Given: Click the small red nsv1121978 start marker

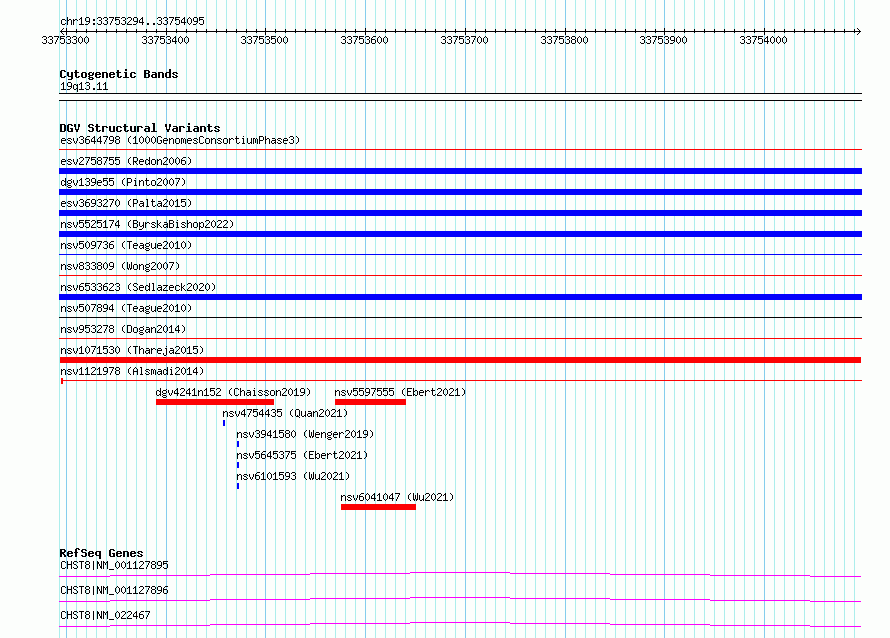Looking at the screenshot, I should click(x=62, y=381).
